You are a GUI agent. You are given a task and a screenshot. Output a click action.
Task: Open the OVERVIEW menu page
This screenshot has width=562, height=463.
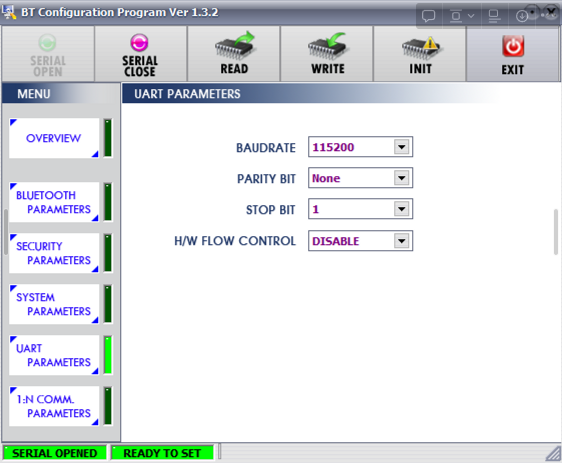(x=54, y=138)
